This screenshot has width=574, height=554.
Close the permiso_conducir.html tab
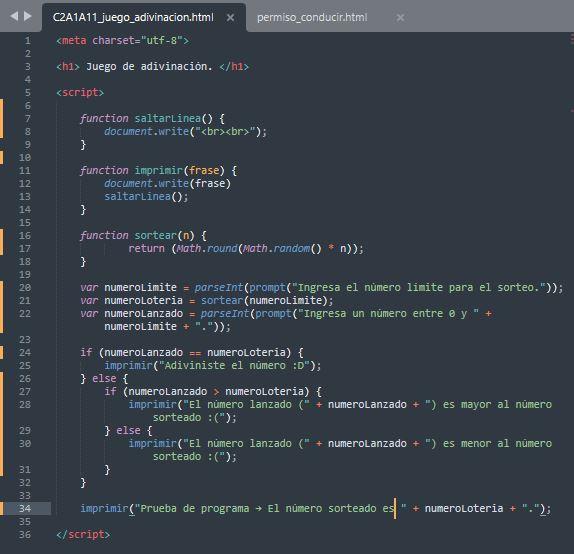pos(400,17)
